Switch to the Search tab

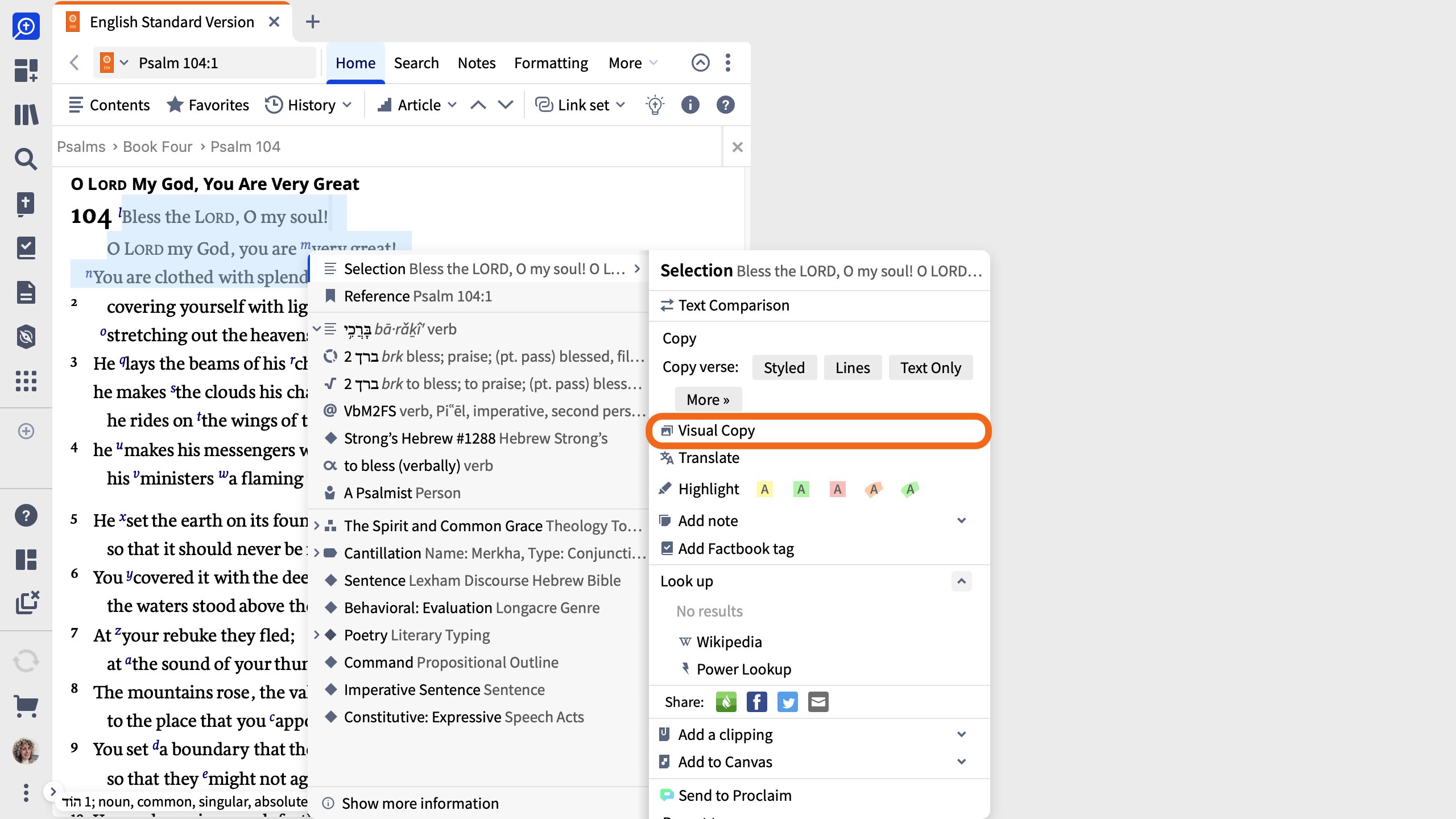tap(416, 63)
